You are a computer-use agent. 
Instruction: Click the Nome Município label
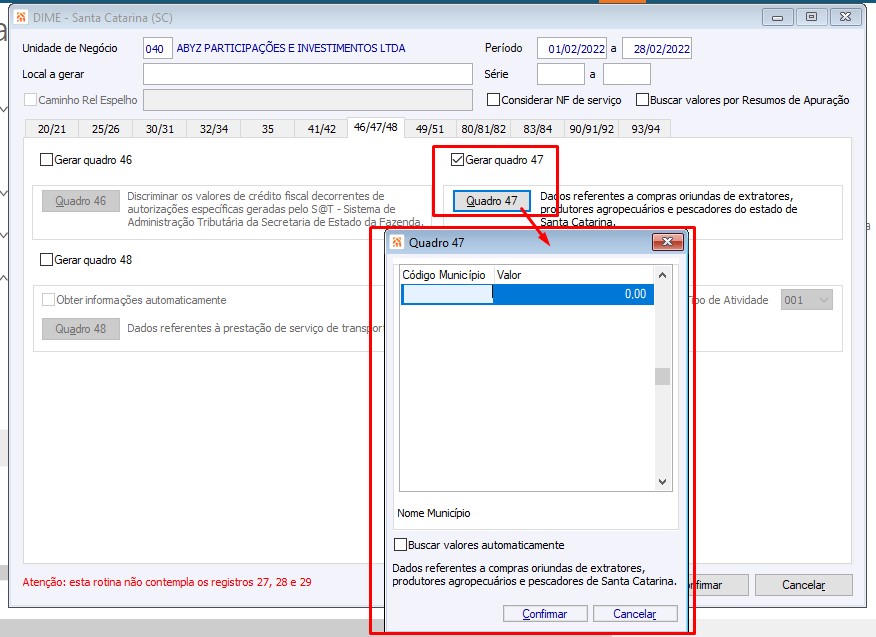(x=434, y=513)
